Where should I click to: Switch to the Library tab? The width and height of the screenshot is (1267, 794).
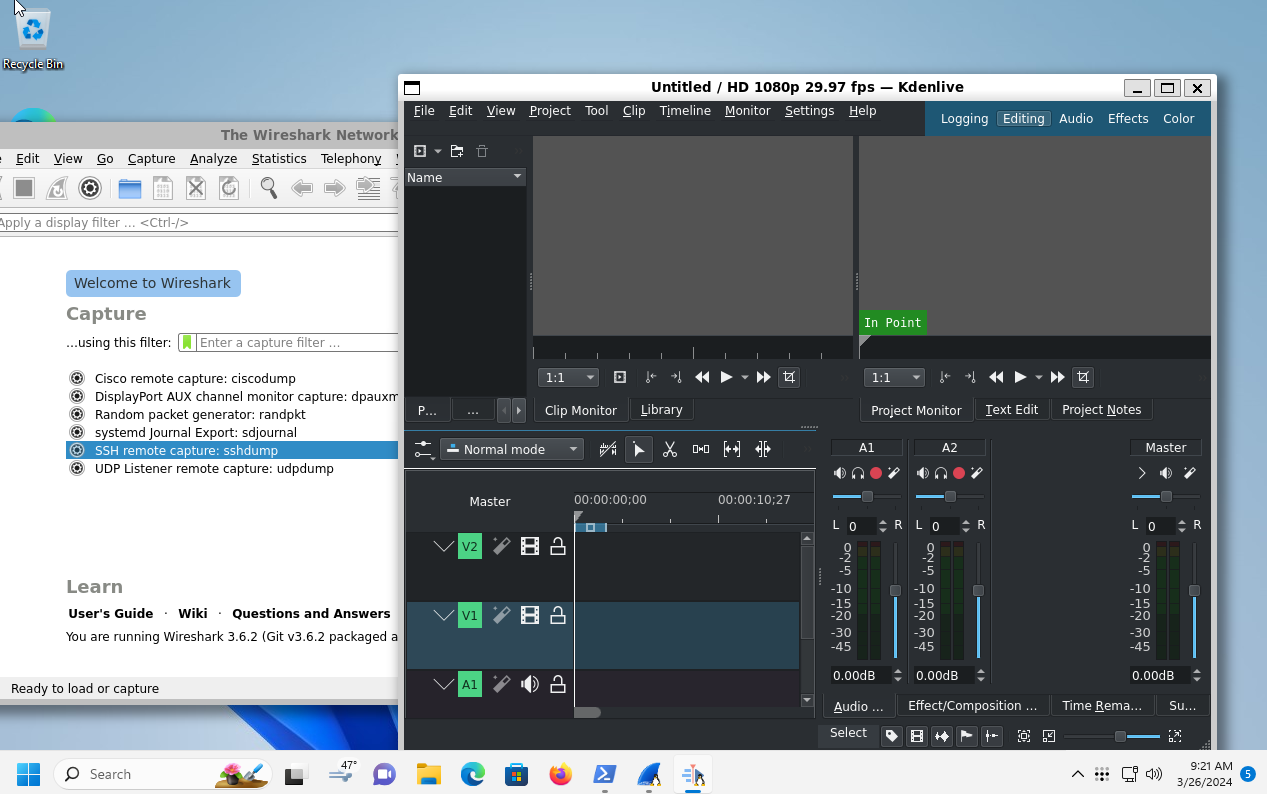[x=661, y=410]
